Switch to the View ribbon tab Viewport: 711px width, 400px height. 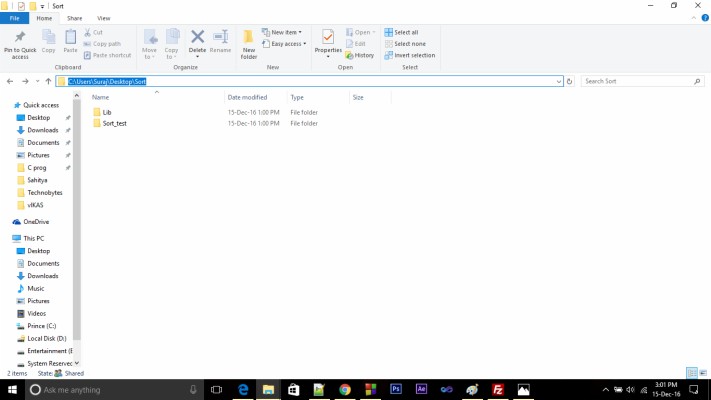point(104,18)
